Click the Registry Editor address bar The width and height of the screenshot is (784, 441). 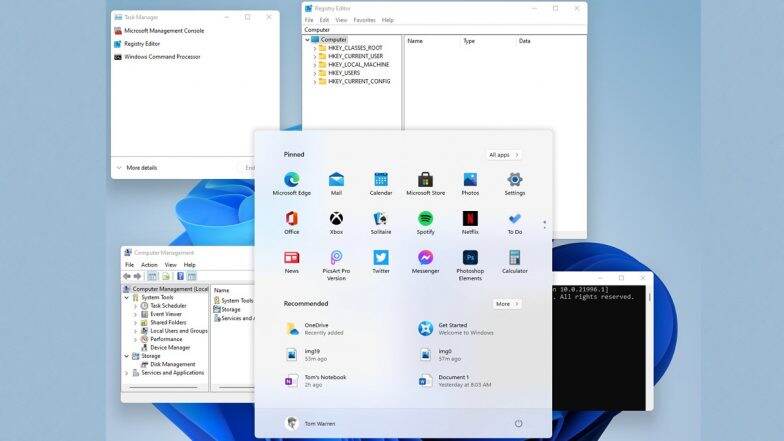[x=444, y=30]
